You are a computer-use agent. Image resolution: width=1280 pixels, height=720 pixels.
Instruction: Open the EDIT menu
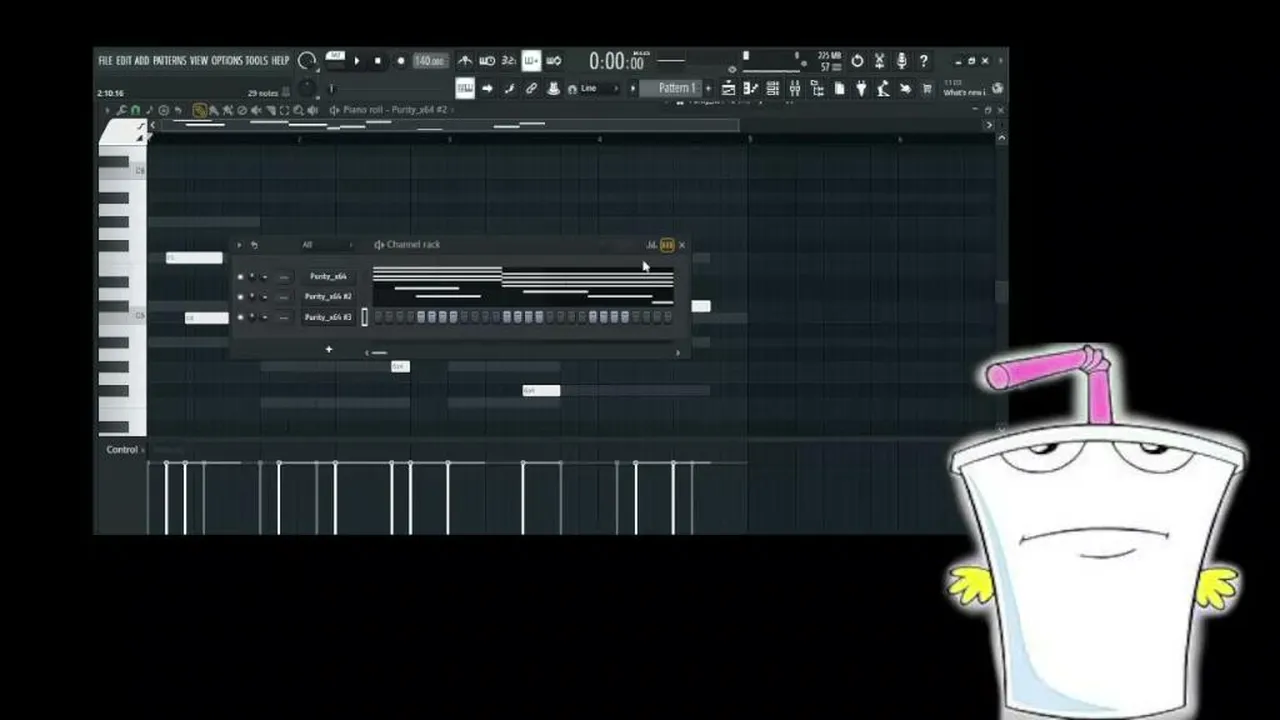pos(124,61)
